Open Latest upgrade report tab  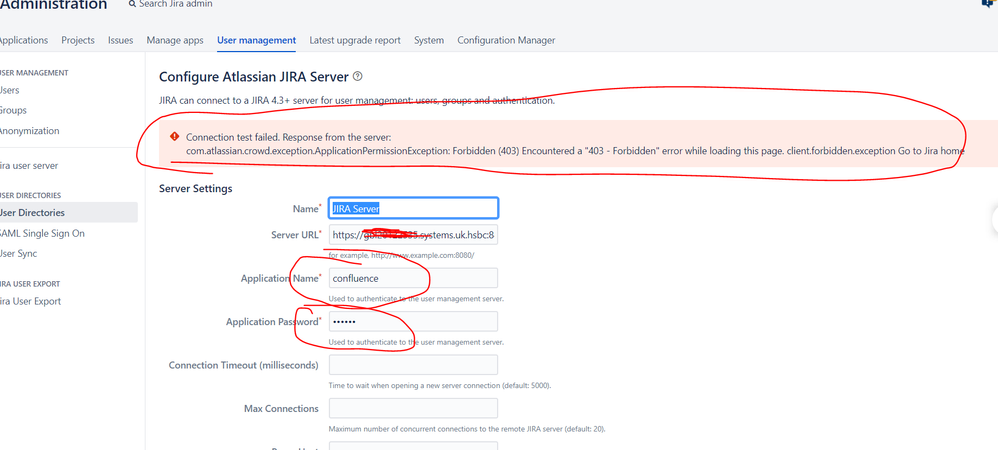[355, 40]
